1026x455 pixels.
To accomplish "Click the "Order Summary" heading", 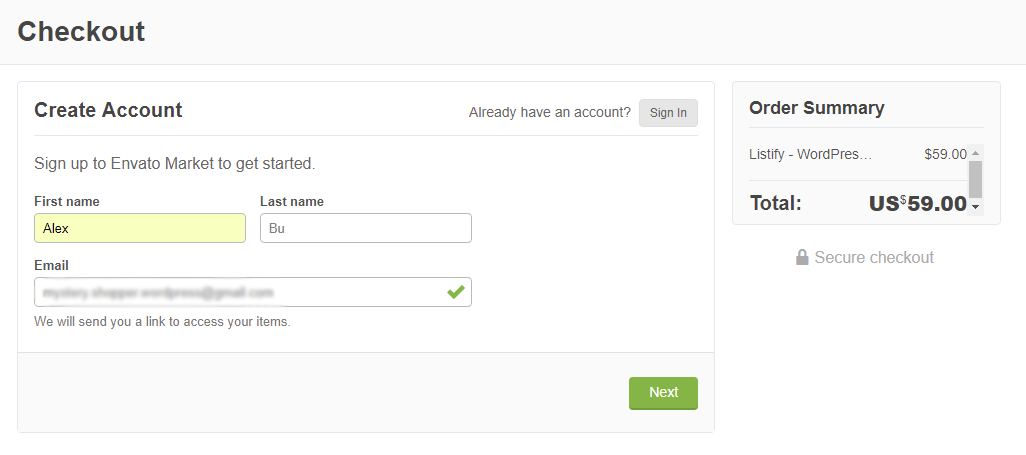I will 817,108.
